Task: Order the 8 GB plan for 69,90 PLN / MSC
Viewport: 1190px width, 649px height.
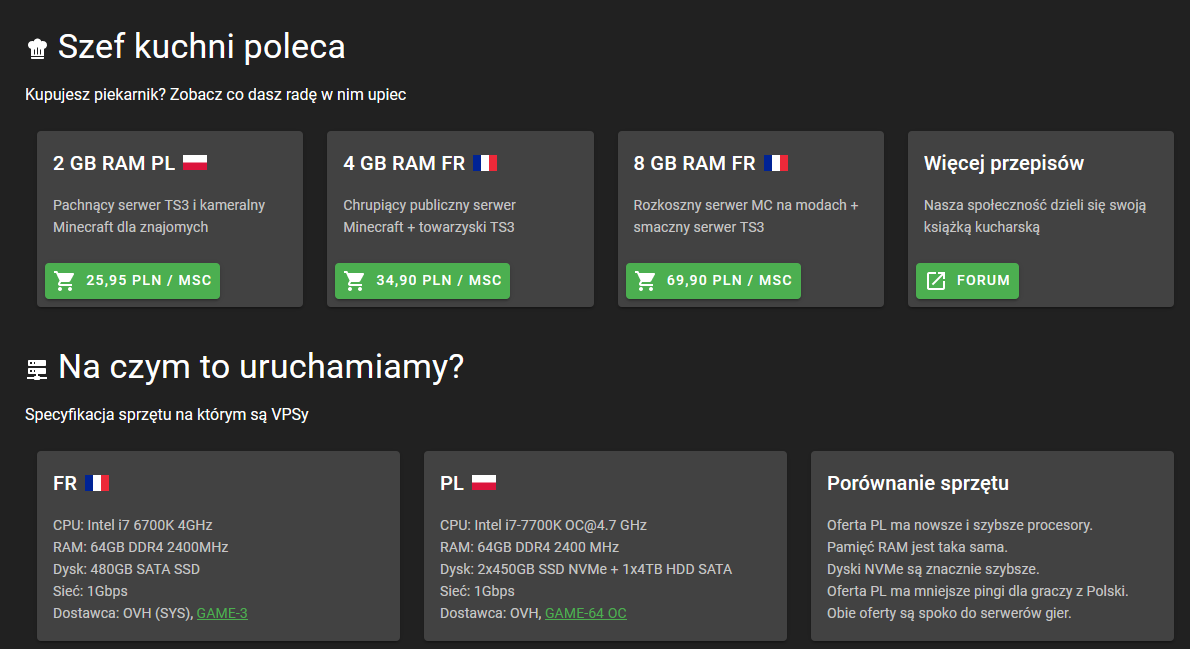Action: 713,281
